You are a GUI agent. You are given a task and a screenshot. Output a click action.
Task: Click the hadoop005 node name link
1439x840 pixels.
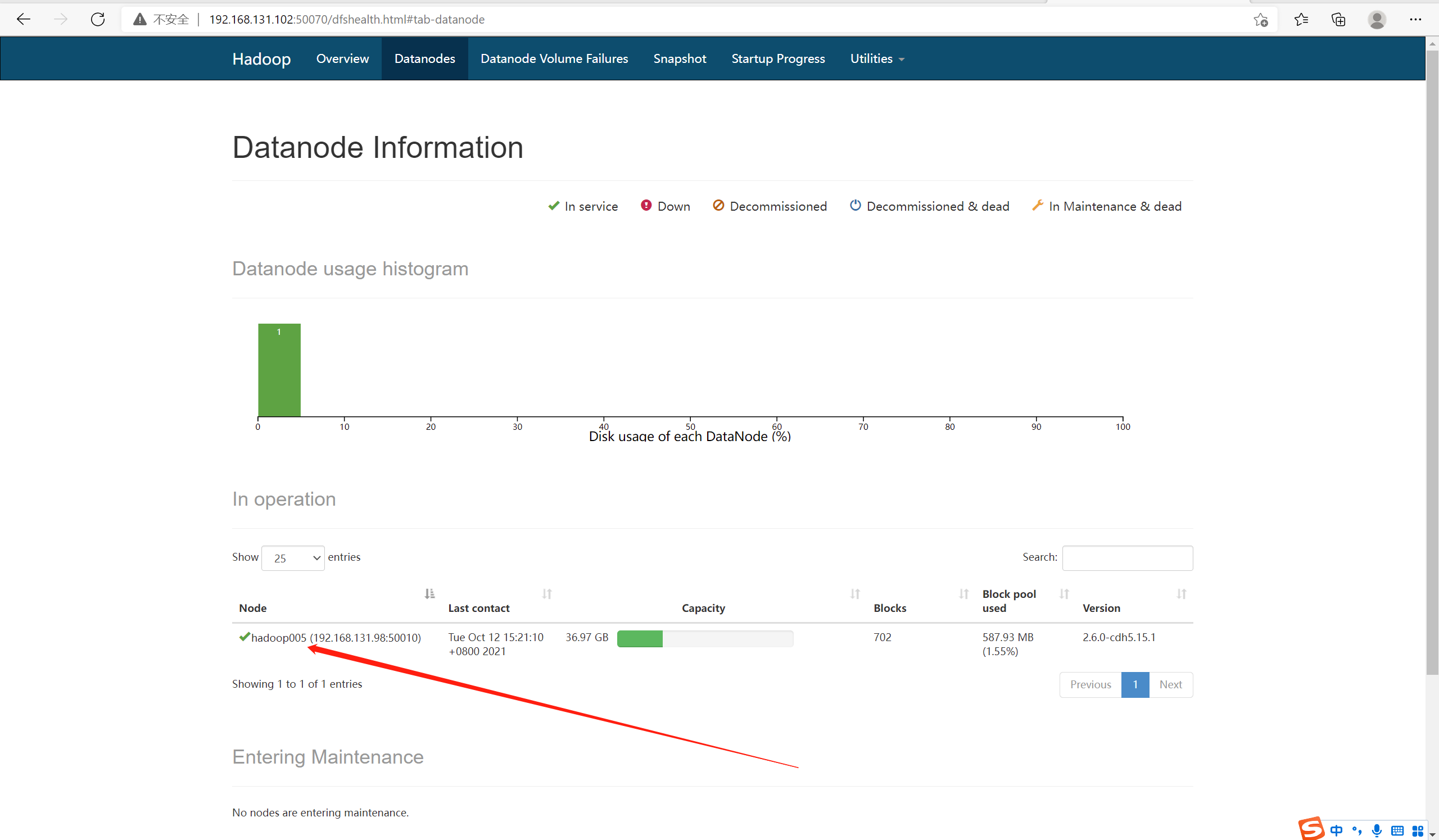tap(336, 637)
